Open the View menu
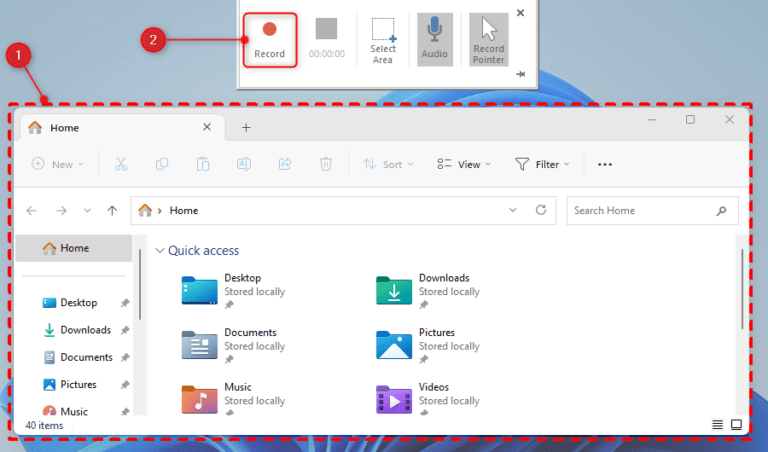Screen dimensions: 768x452 [x=463, y=164]
